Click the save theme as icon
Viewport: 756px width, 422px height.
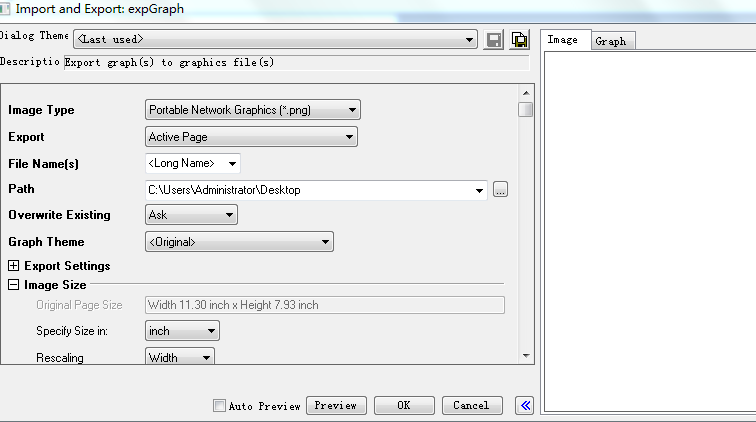(519, 40)
